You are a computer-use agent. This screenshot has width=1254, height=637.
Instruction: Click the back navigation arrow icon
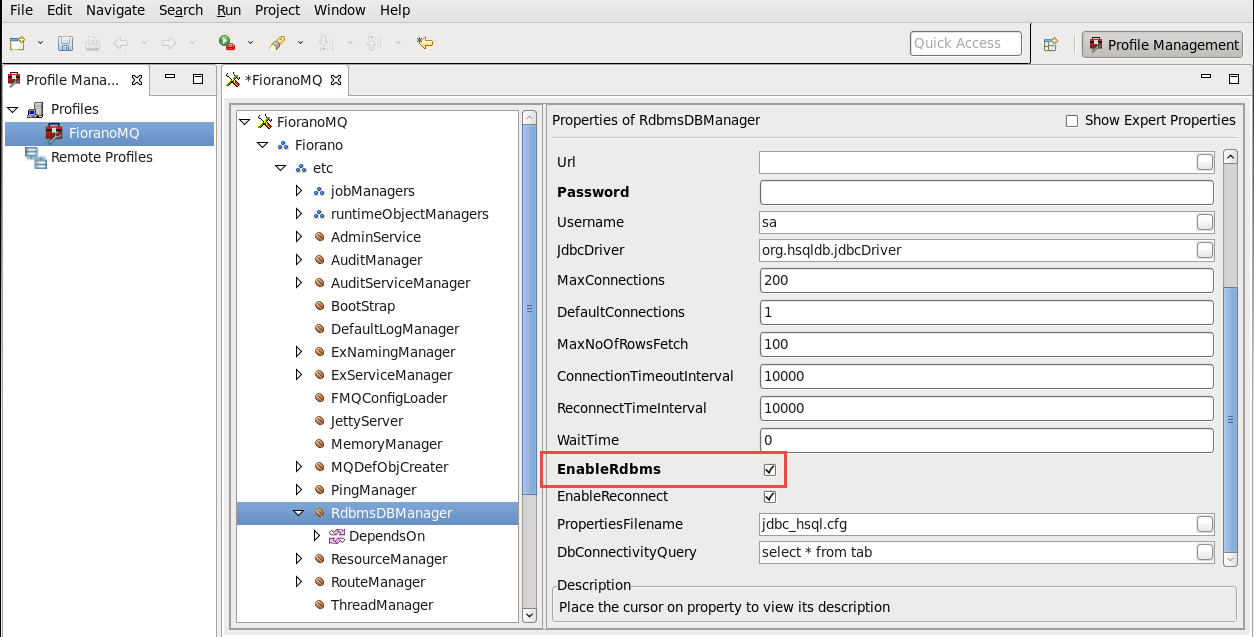(121, 43)
